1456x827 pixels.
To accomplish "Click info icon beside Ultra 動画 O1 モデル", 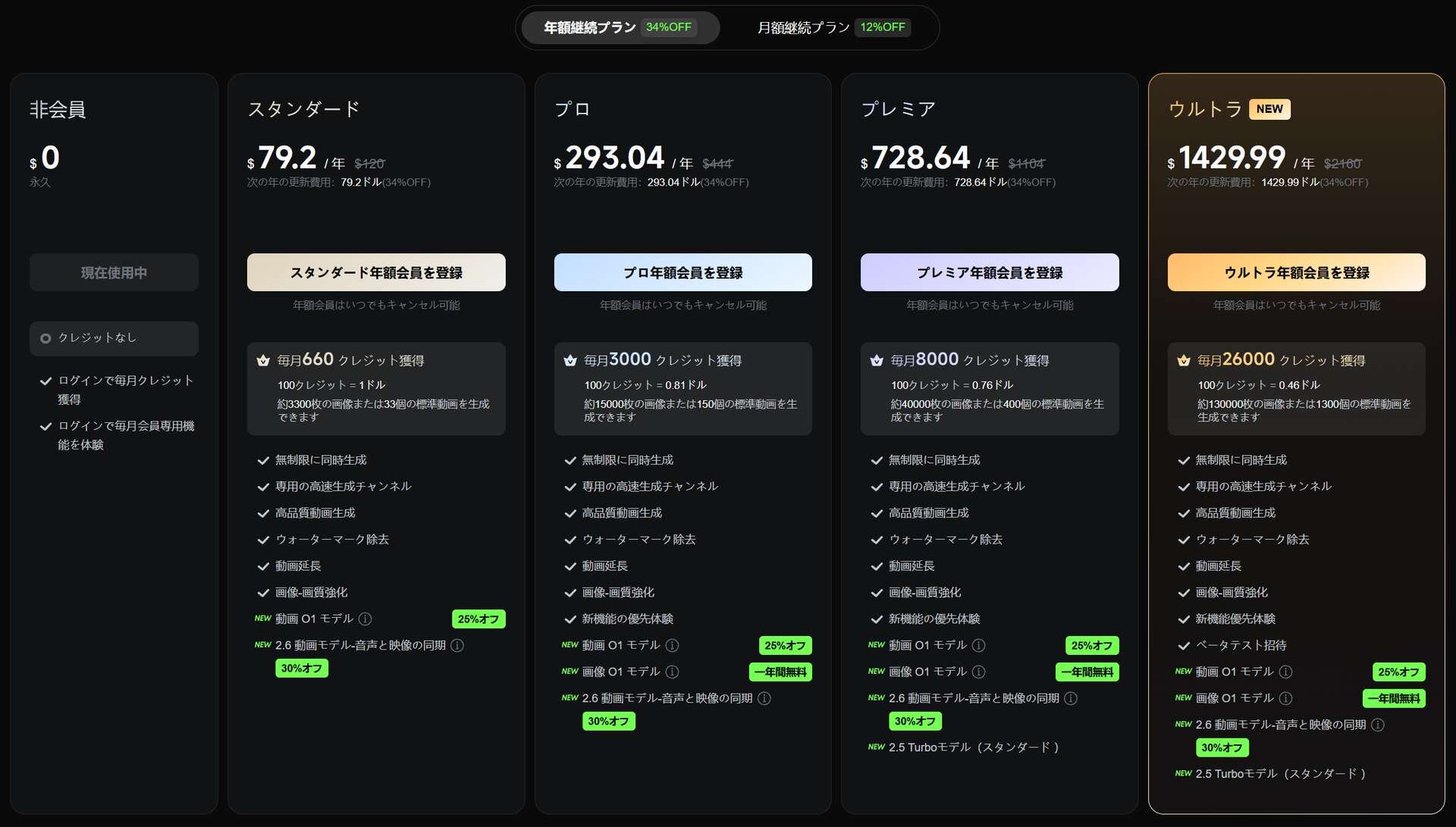I will (x=1285, y=672).
